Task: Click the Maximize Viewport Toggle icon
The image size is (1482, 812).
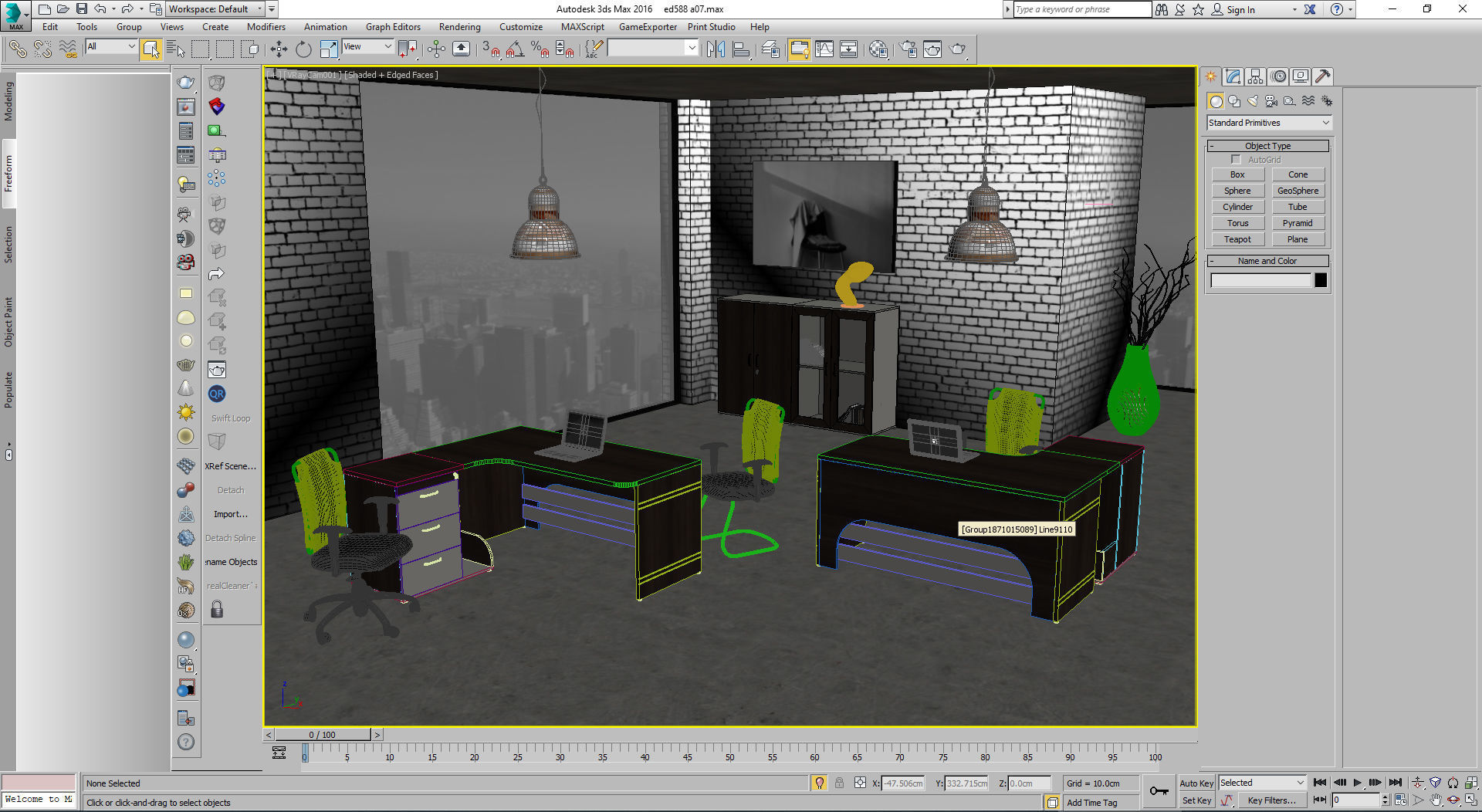Action: click(x=1470, y=800)
